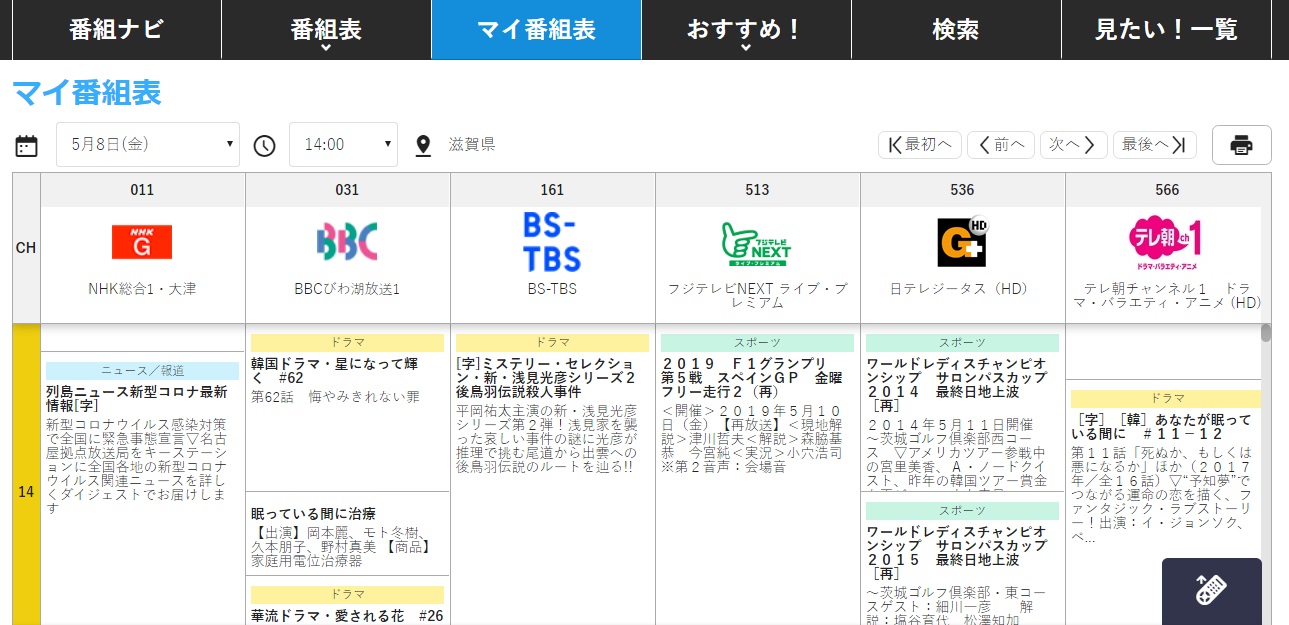This screenshot has height=625, width=1289.
Task: Click the 滋賀県 region link
Action: pyautogui.click(x=472, y=145)
